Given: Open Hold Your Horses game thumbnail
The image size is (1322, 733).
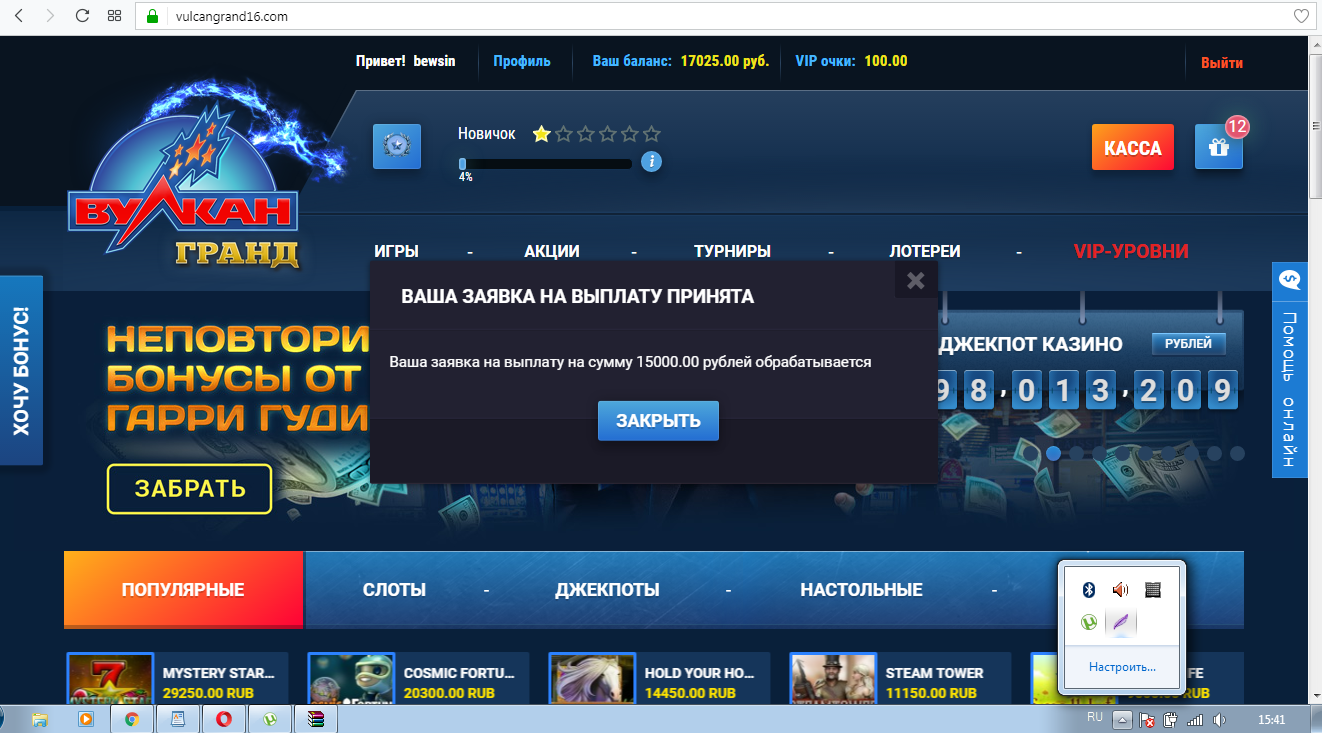Looking at the screenshot, I should coord(591,680).
